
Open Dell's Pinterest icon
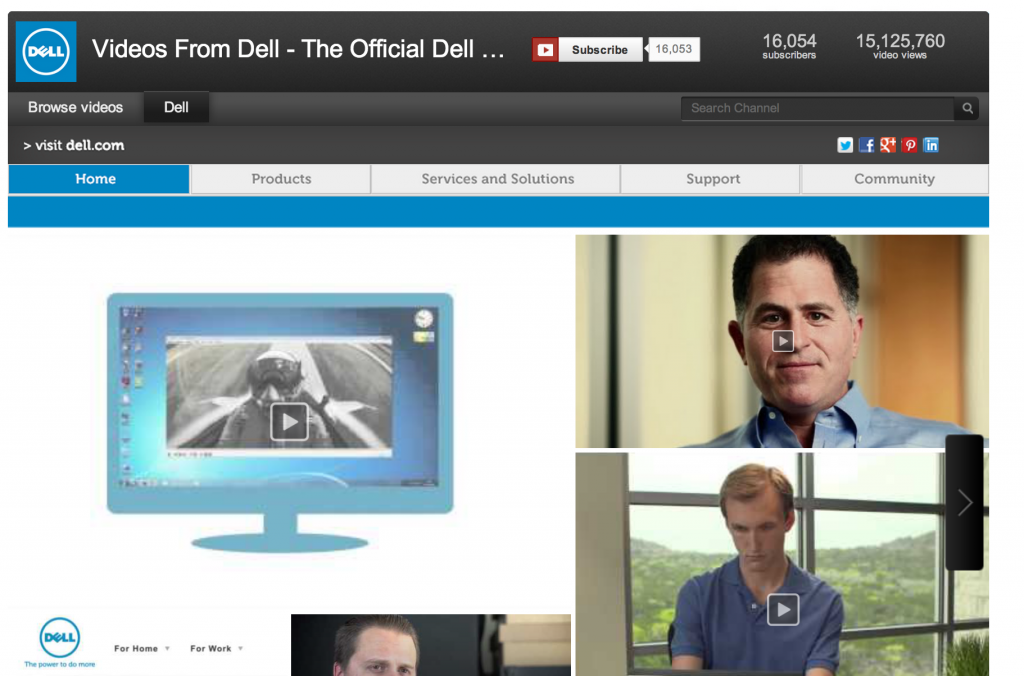point(909,145)
